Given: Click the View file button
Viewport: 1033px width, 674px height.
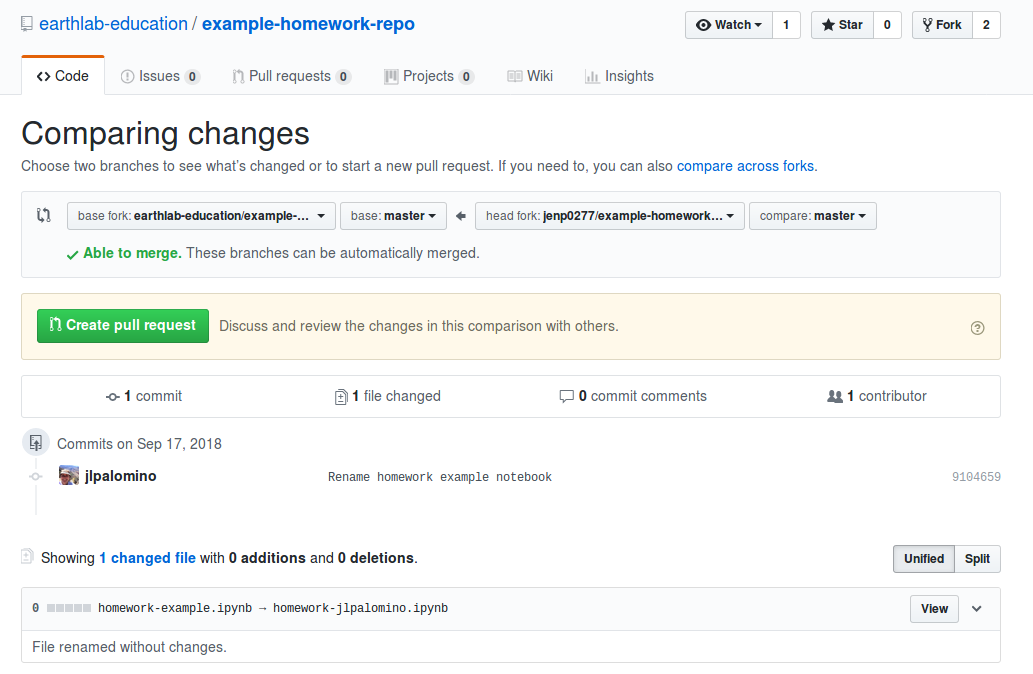Looking at the screenshot, I should coord(934,609).
